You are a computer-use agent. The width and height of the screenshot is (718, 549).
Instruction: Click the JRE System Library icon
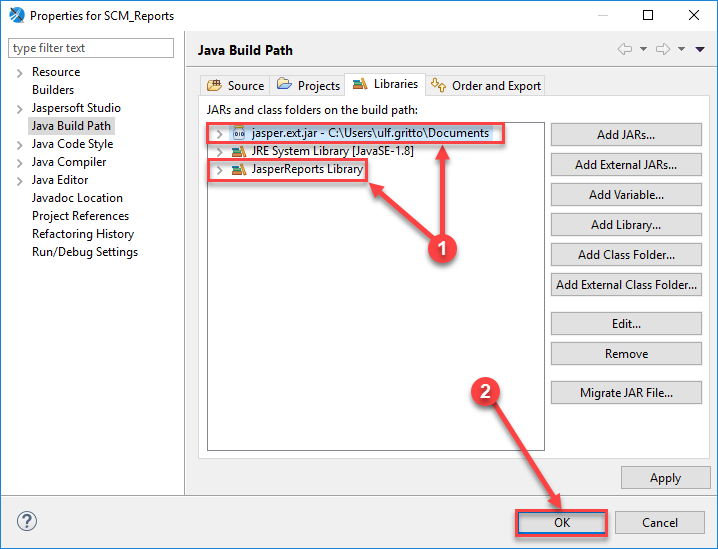[238, 151]
